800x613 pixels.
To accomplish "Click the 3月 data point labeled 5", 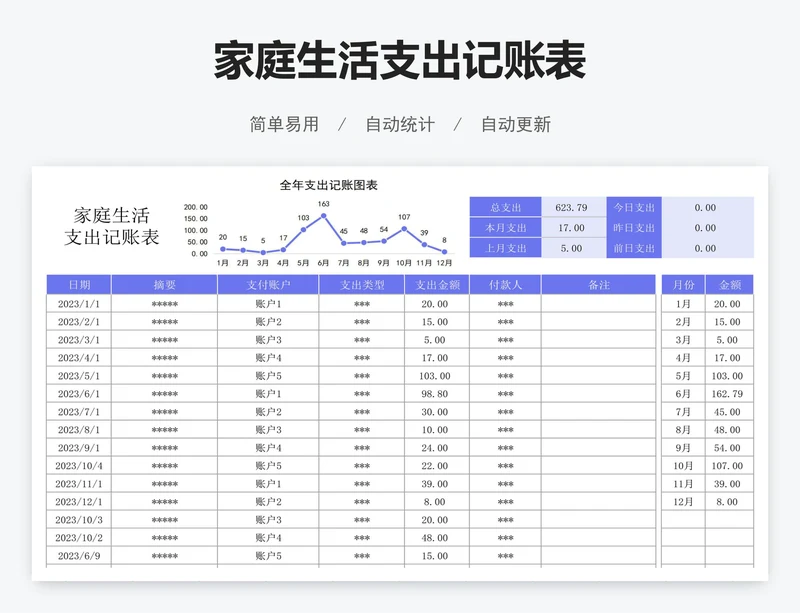I will coord(263,252).
